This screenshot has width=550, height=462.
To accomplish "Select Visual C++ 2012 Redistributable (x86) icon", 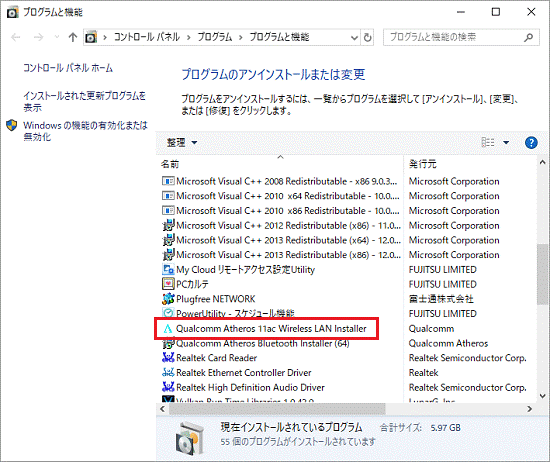I will click(168, 225).
